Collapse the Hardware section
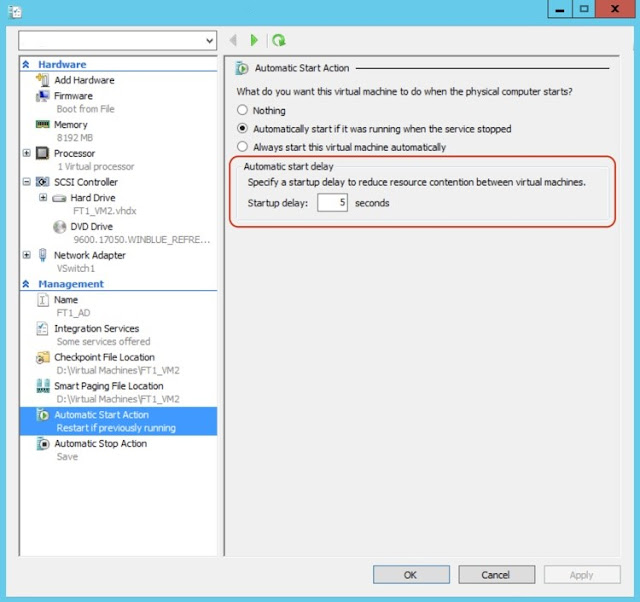 coord(26,64)
